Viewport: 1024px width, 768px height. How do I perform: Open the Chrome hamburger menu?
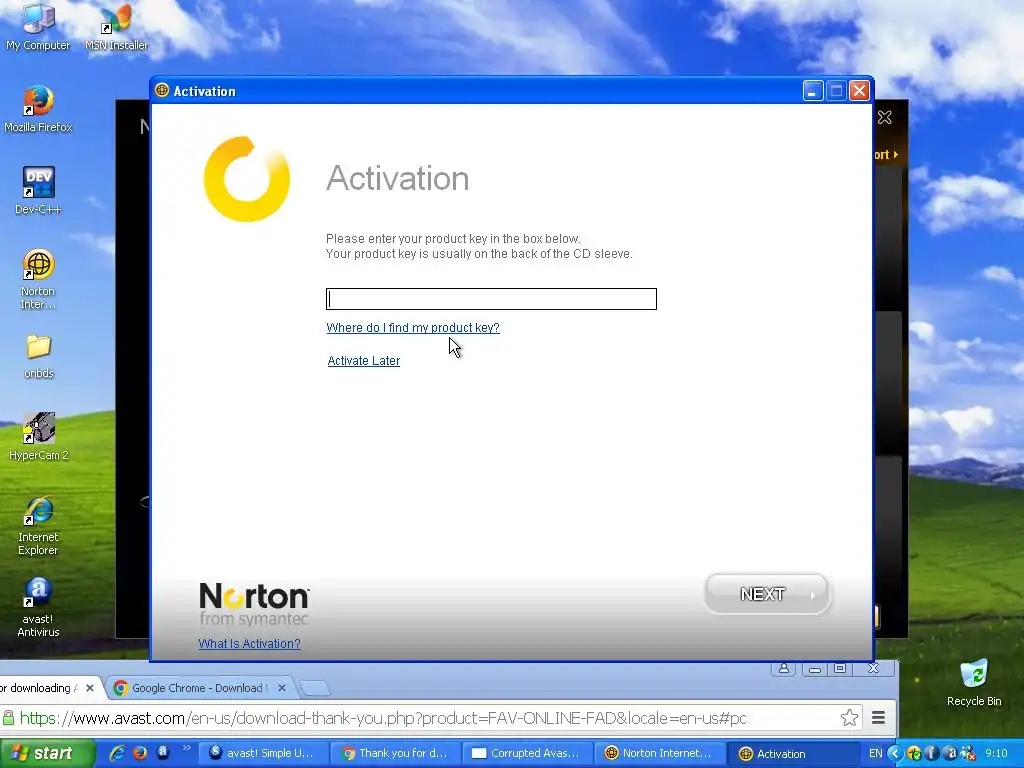pyautogui.click(x=878, y=718)
